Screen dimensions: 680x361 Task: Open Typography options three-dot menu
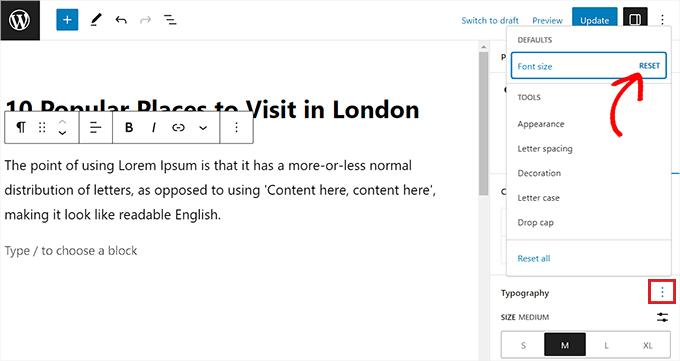click(x=662, y=292)
